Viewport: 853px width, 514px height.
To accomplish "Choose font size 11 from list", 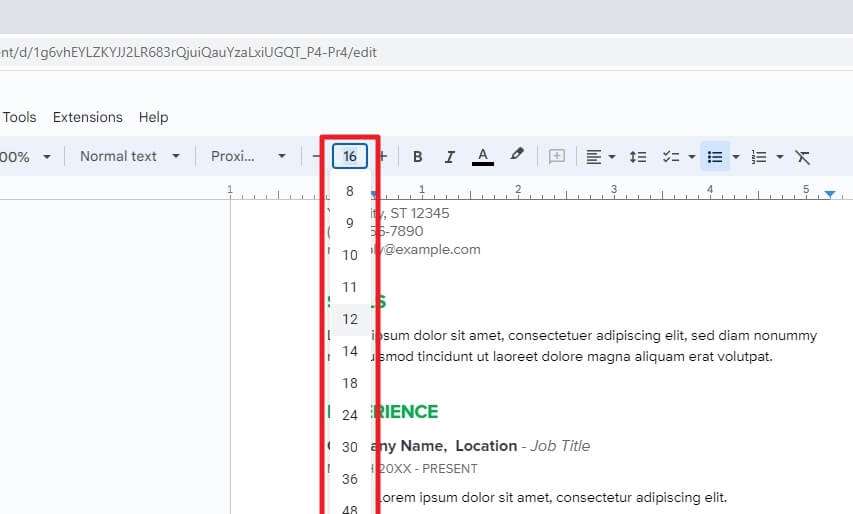I will pyautogui.click(x=350, y=287).
